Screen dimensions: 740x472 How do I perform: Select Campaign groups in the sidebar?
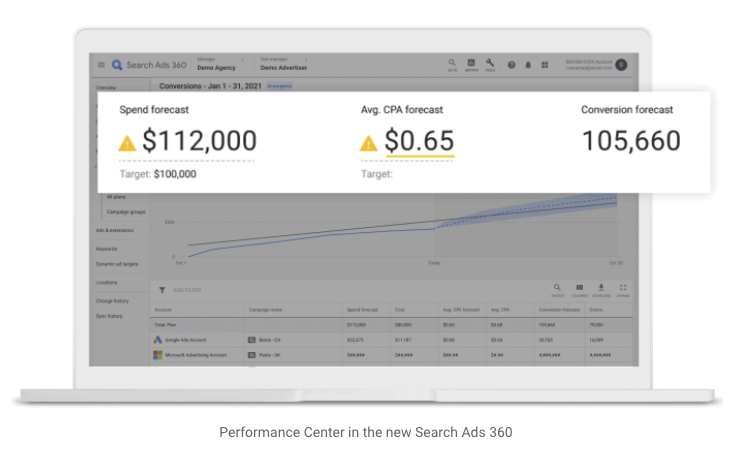pyautogui.click(x=125, y=212)
